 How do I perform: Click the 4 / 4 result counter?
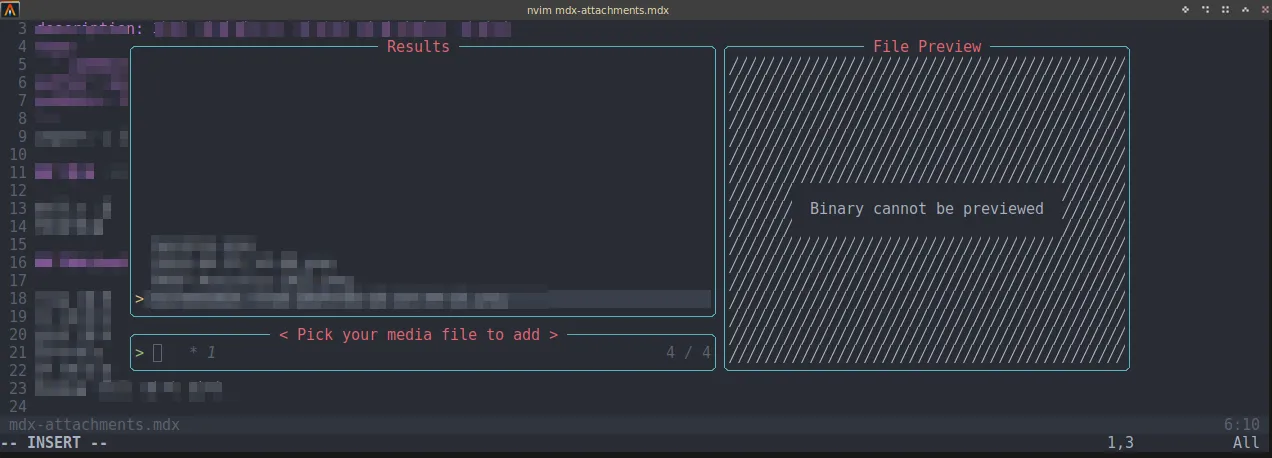688,352
